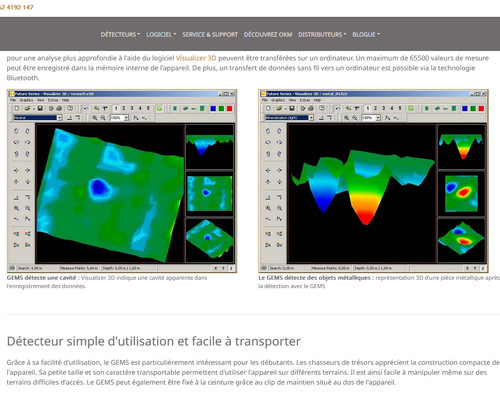Open the metal objects Visualizer 3D screenshot

(373, 181)
